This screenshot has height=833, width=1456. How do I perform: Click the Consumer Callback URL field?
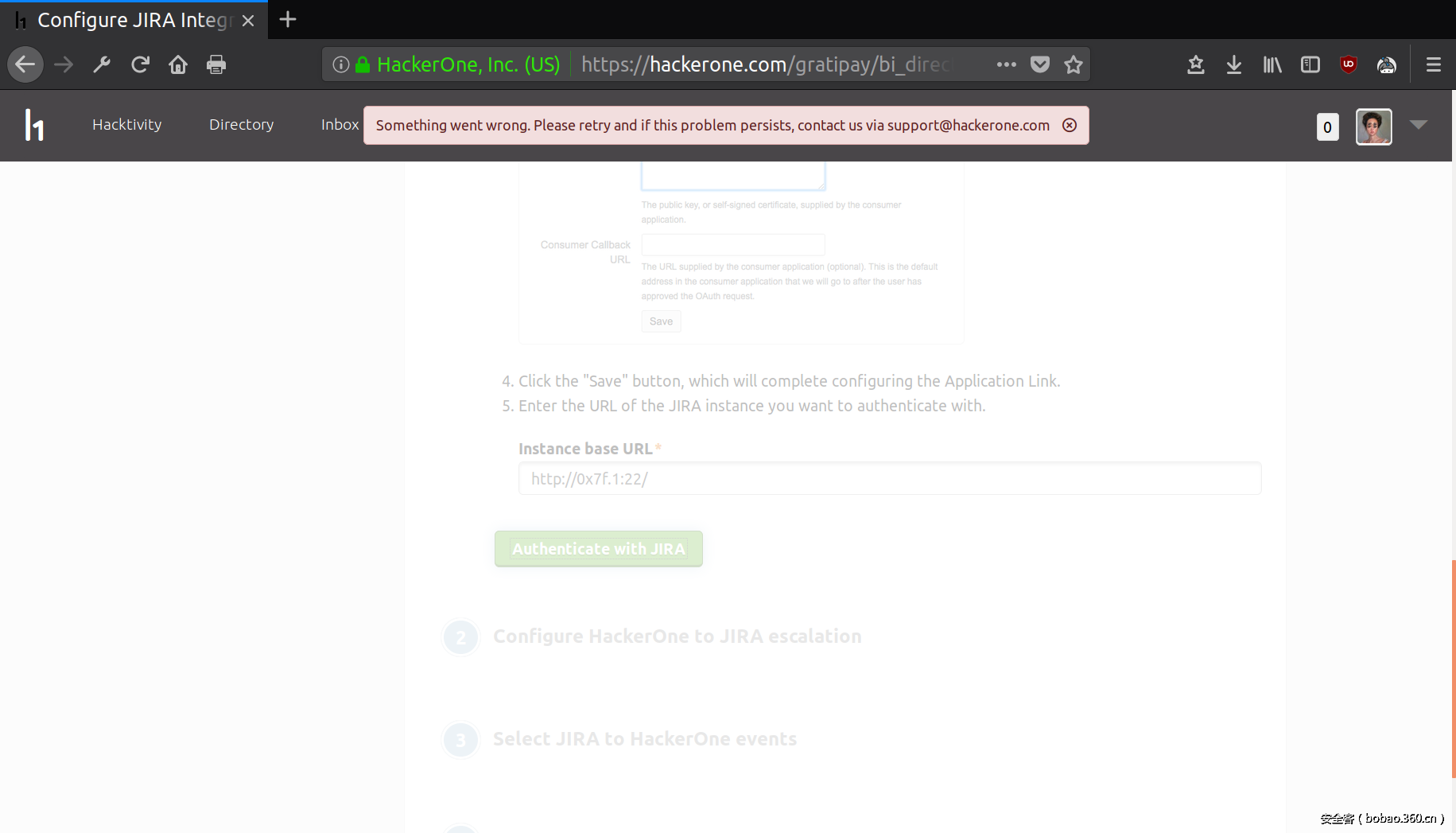(733, 244)
